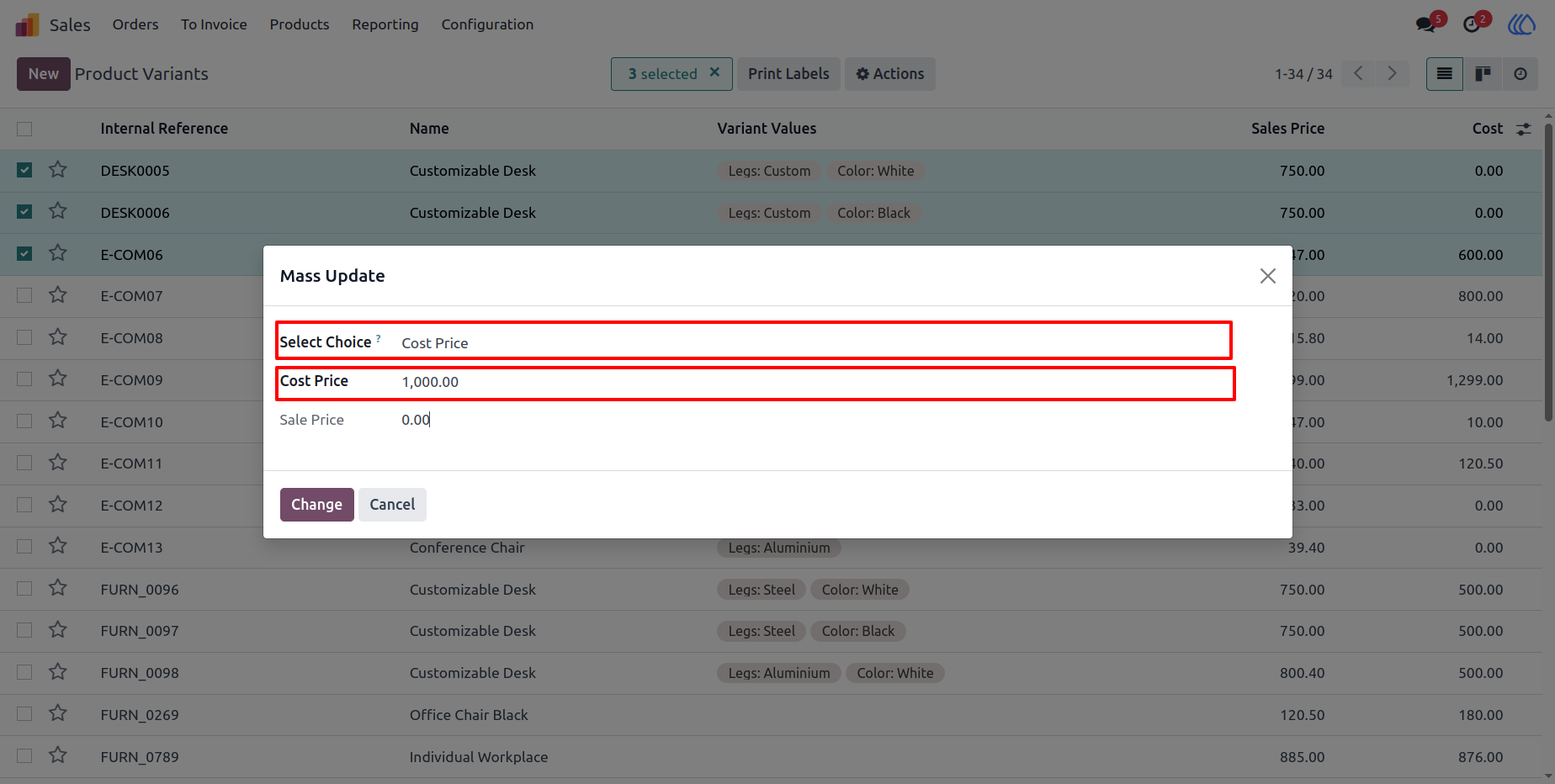Star the FURN_0789 product
Screen dimensions: 1555x784
(58, 755)
